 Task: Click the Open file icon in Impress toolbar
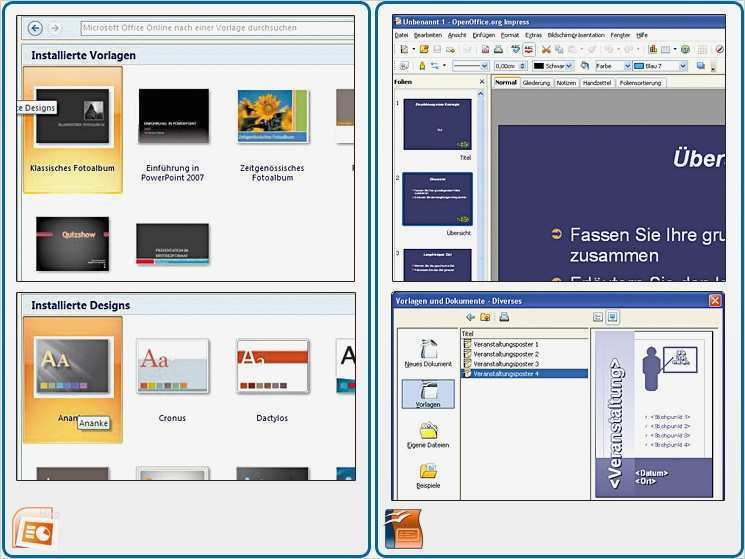point(424,49)
